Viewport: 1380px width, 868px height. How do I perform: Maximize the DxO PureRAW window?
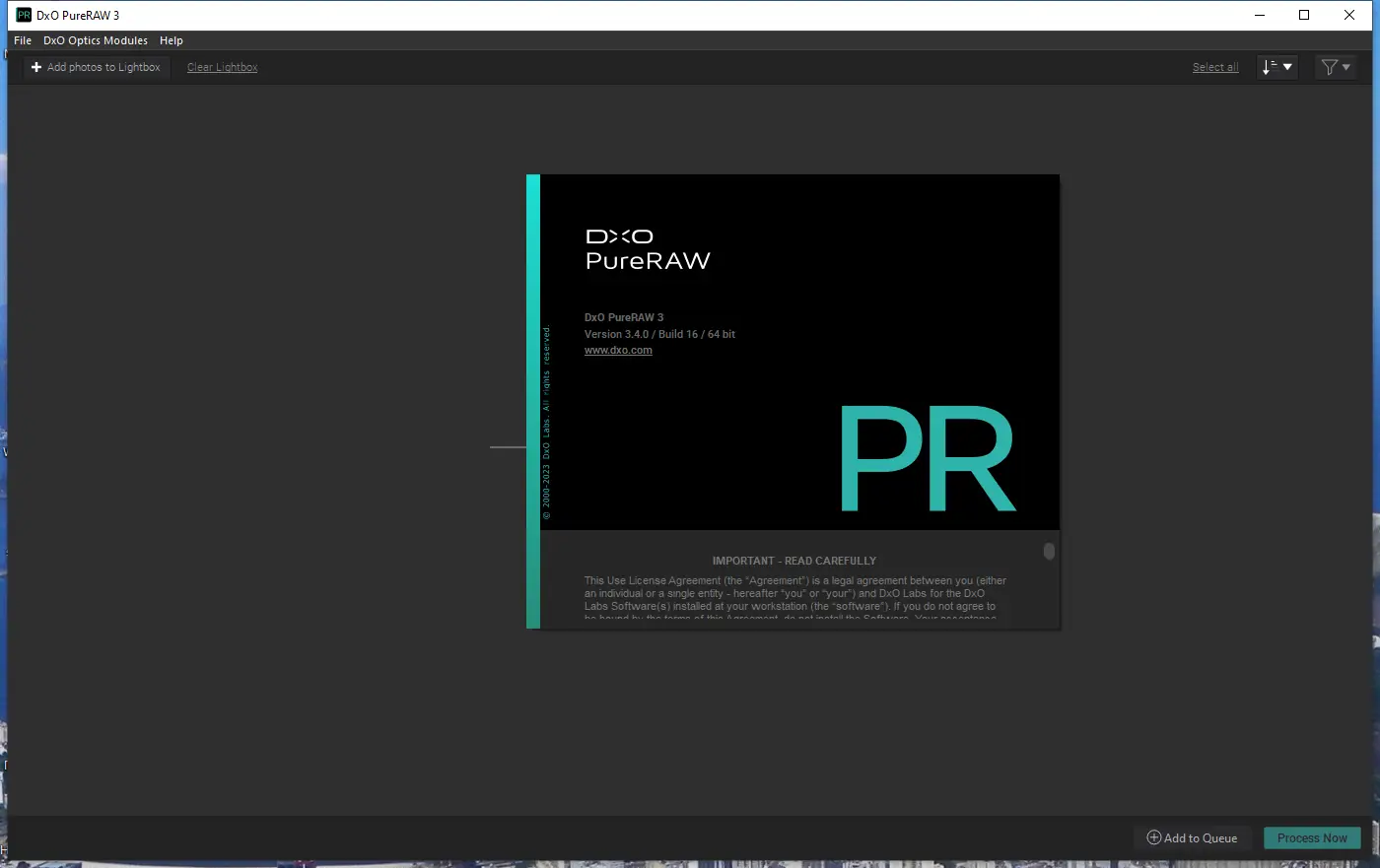point(1304,15)
